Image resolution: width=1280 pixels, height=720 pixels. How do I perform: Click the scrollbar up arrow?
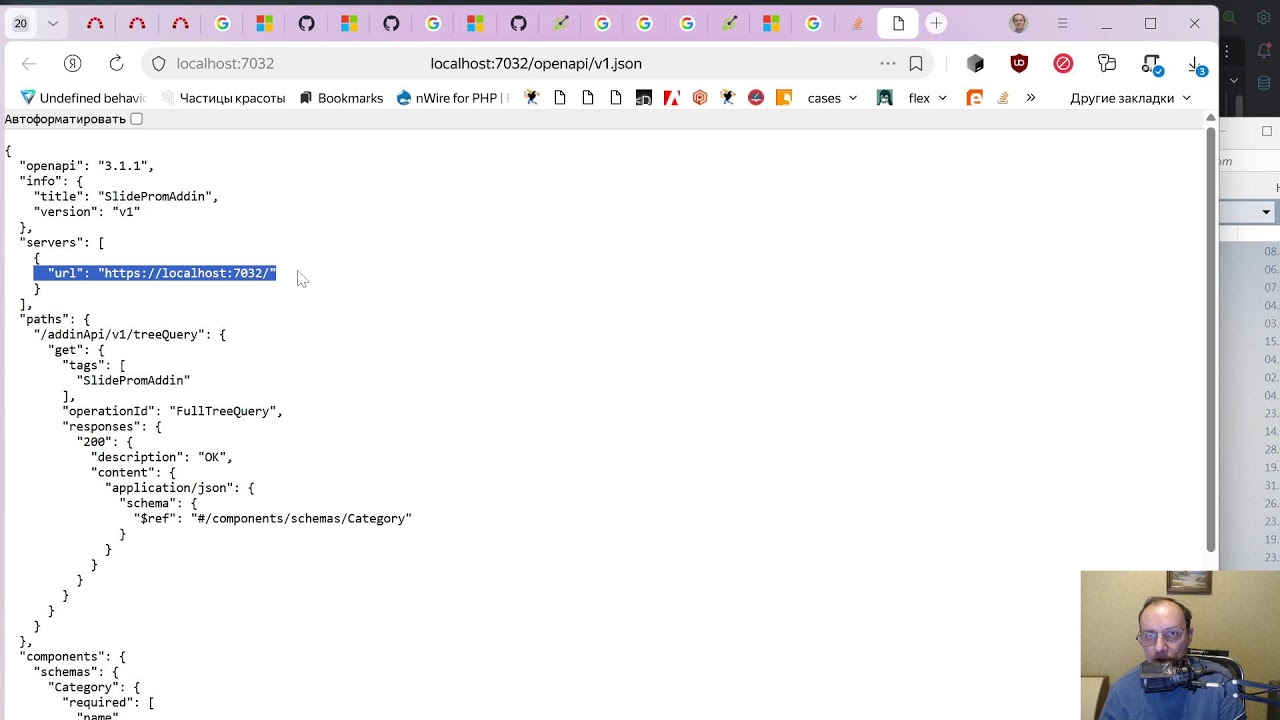pos(1210,118)
